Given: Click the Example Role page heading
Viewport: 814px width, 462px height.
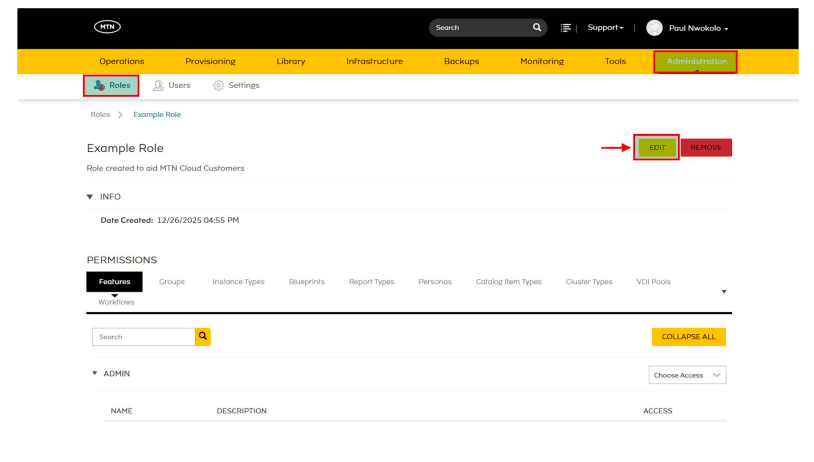Looking at the screenshot, I should (125, 148).
